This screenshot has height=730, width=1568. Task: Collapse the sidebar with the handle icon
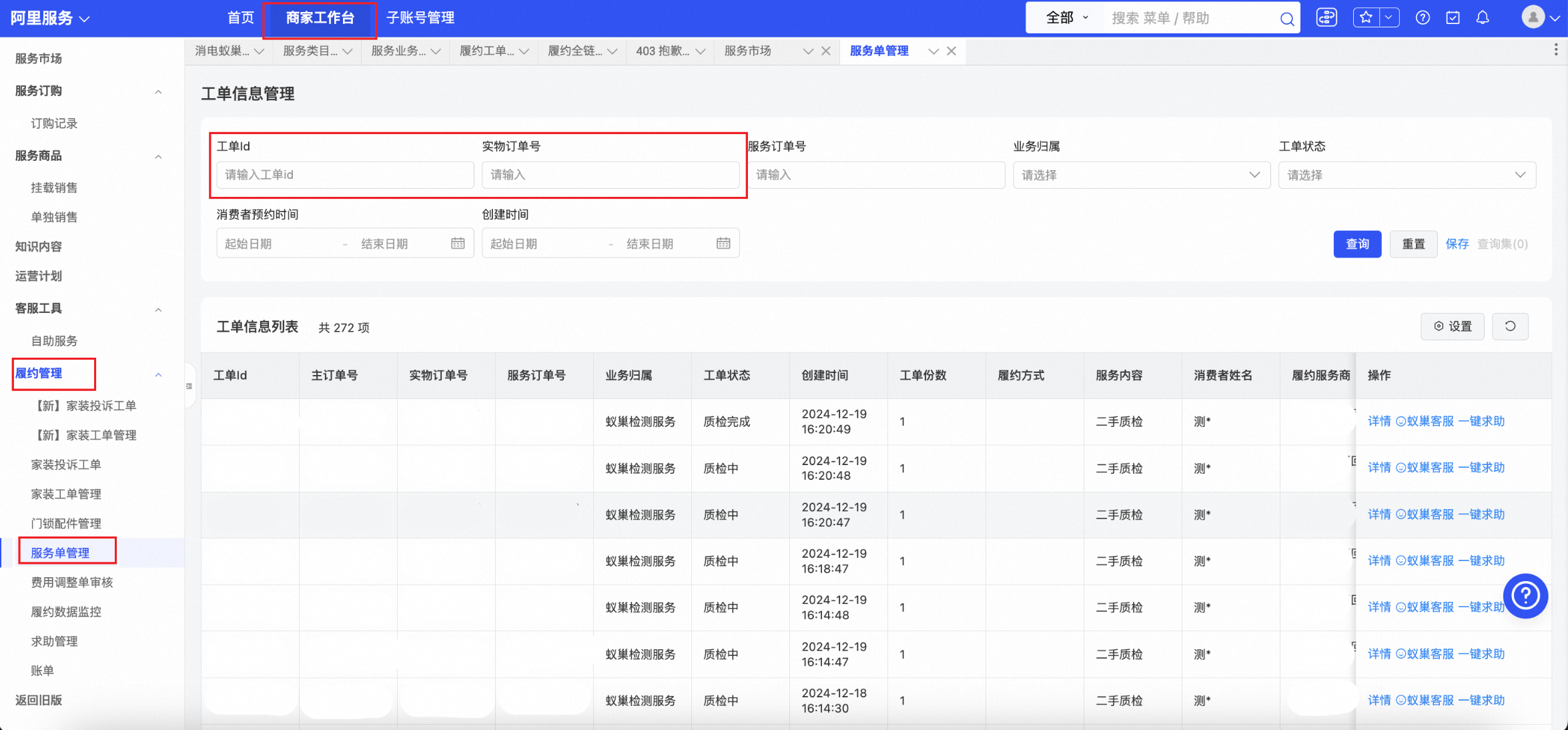(189, 386)
